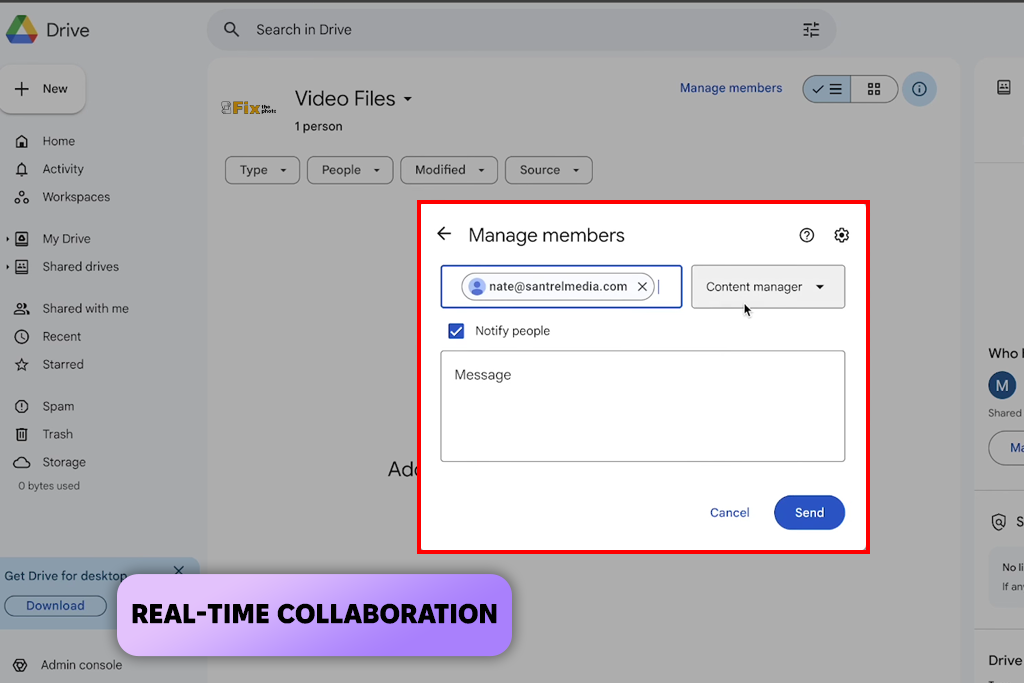
Task: Open Admin console link
Action: click(x=82, y=665)
